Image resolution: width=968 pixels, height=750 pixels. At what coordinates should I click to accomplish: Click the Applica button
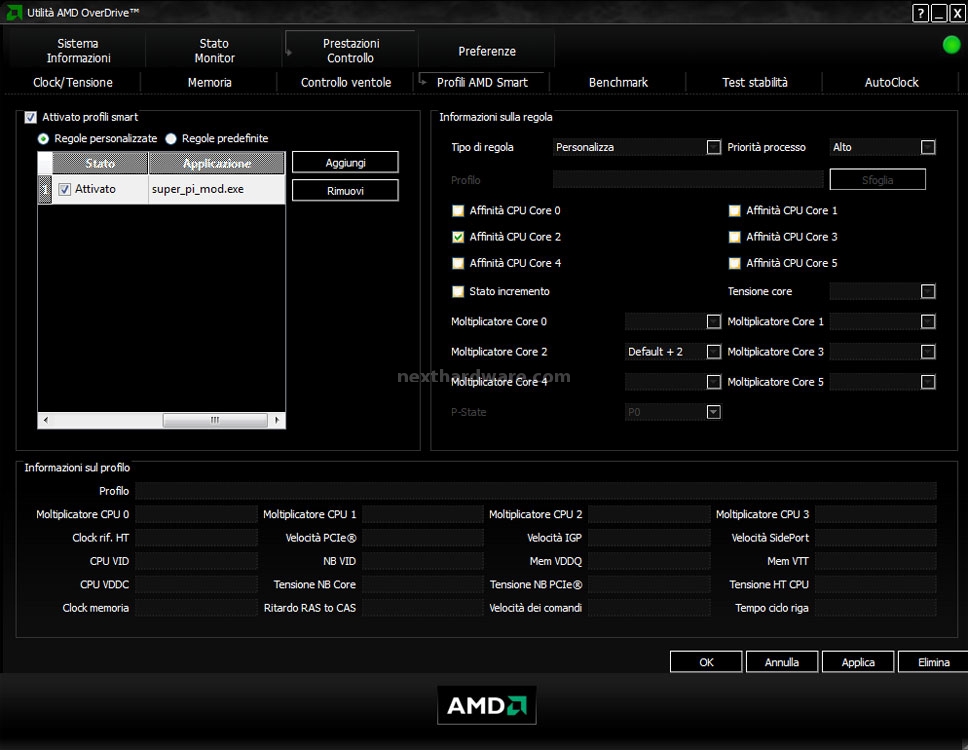[857, 662]
